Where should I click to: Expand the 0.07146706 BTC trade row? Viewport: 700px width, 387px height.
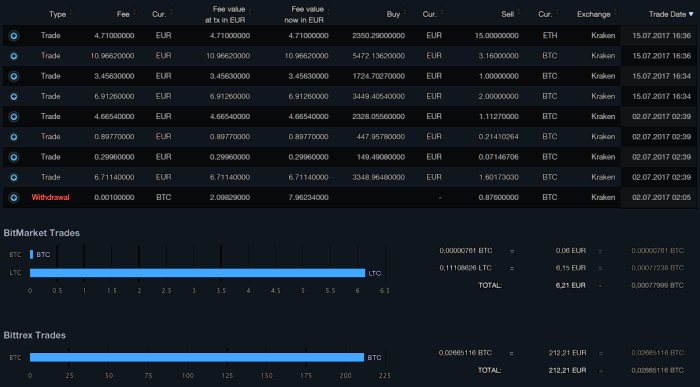14,157
